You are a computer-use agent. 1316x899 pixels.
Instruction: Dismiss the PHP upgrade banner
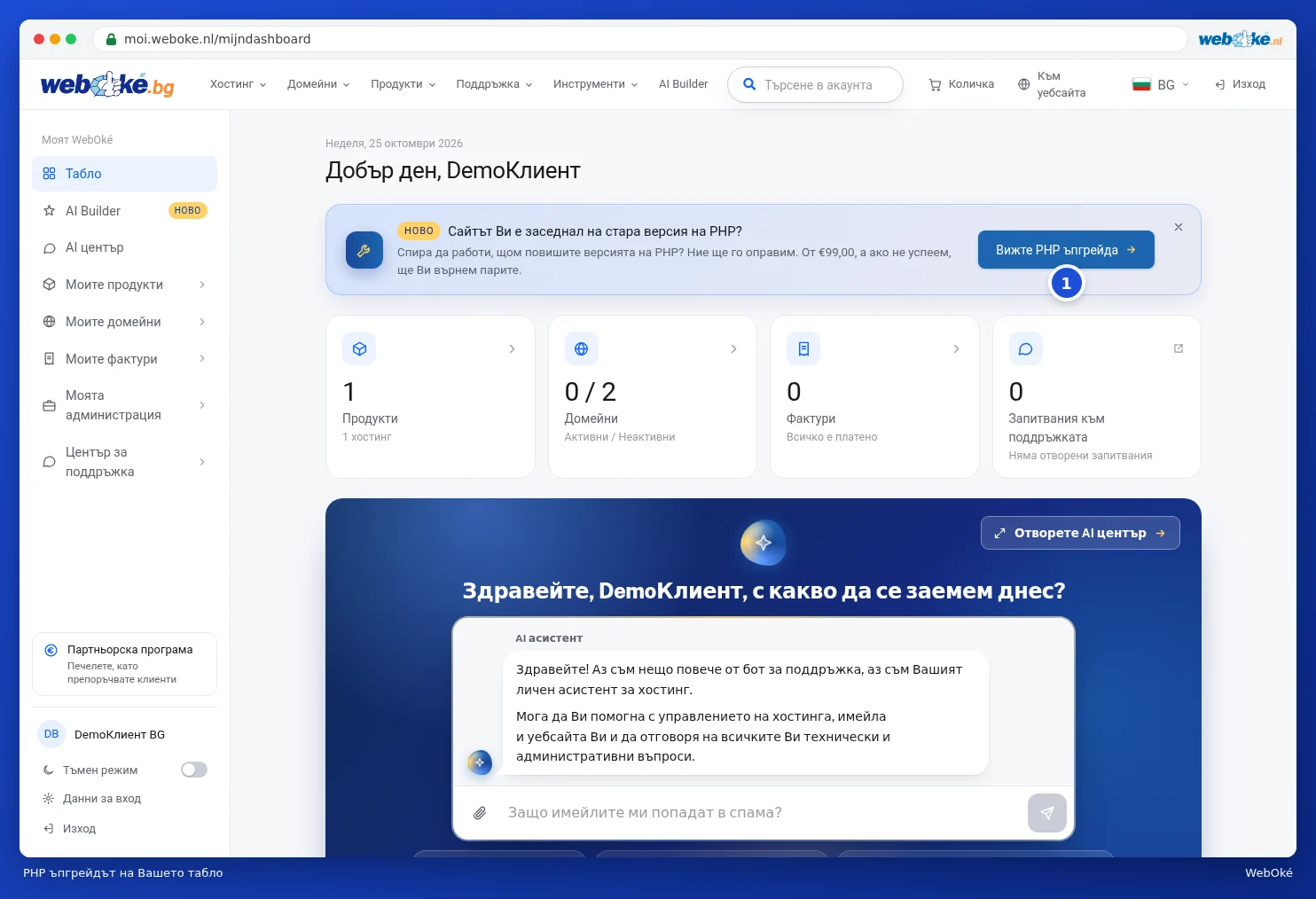click(x=1179, y=227)
